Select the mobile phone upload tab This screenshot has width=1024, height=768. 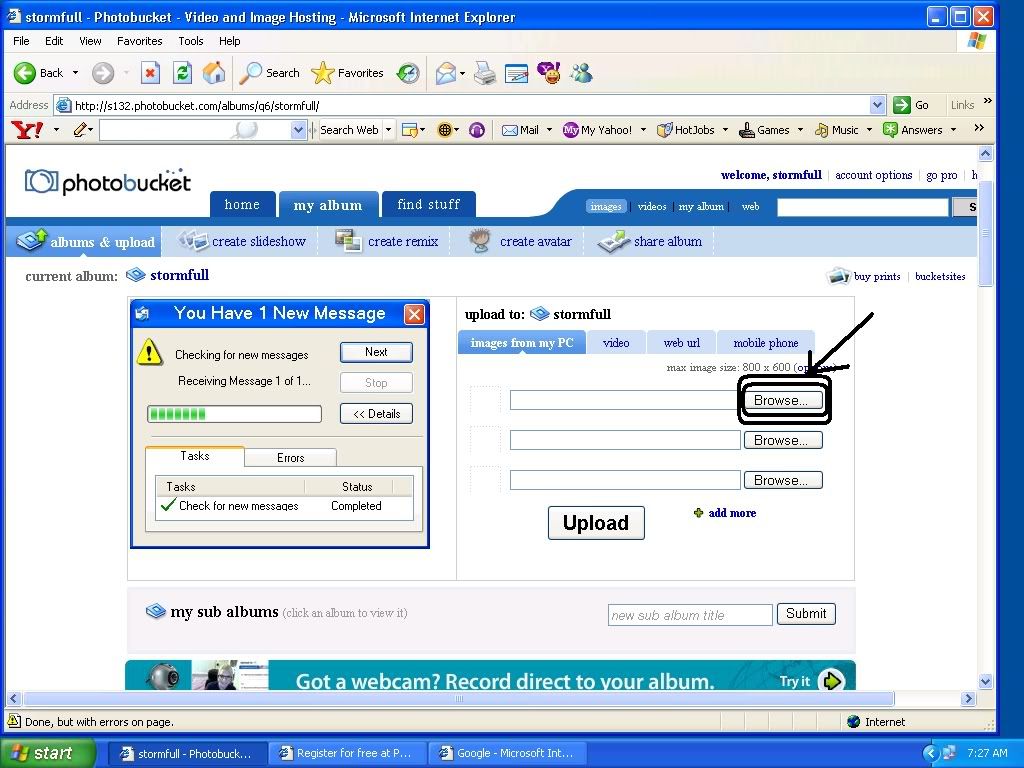tap(765, 343)
